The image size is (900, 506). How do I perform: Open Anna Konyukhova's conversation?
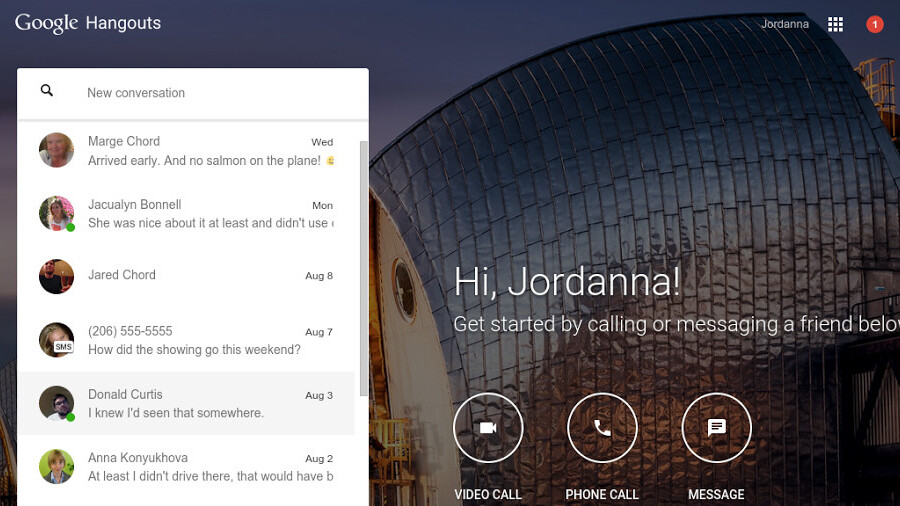200,466
